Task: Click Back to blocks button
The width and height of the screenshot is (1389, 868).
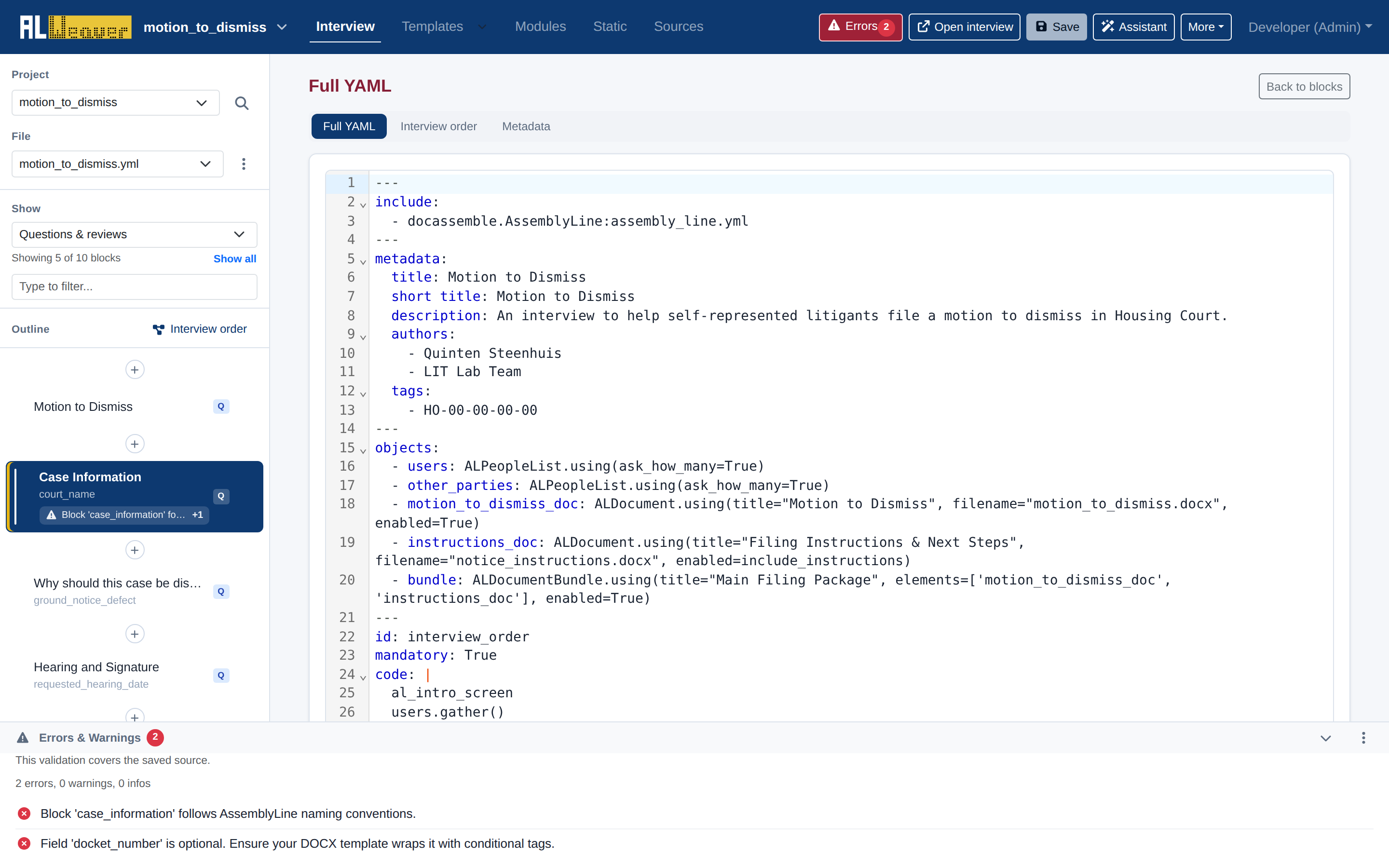Action: [x=1304, y=87]
